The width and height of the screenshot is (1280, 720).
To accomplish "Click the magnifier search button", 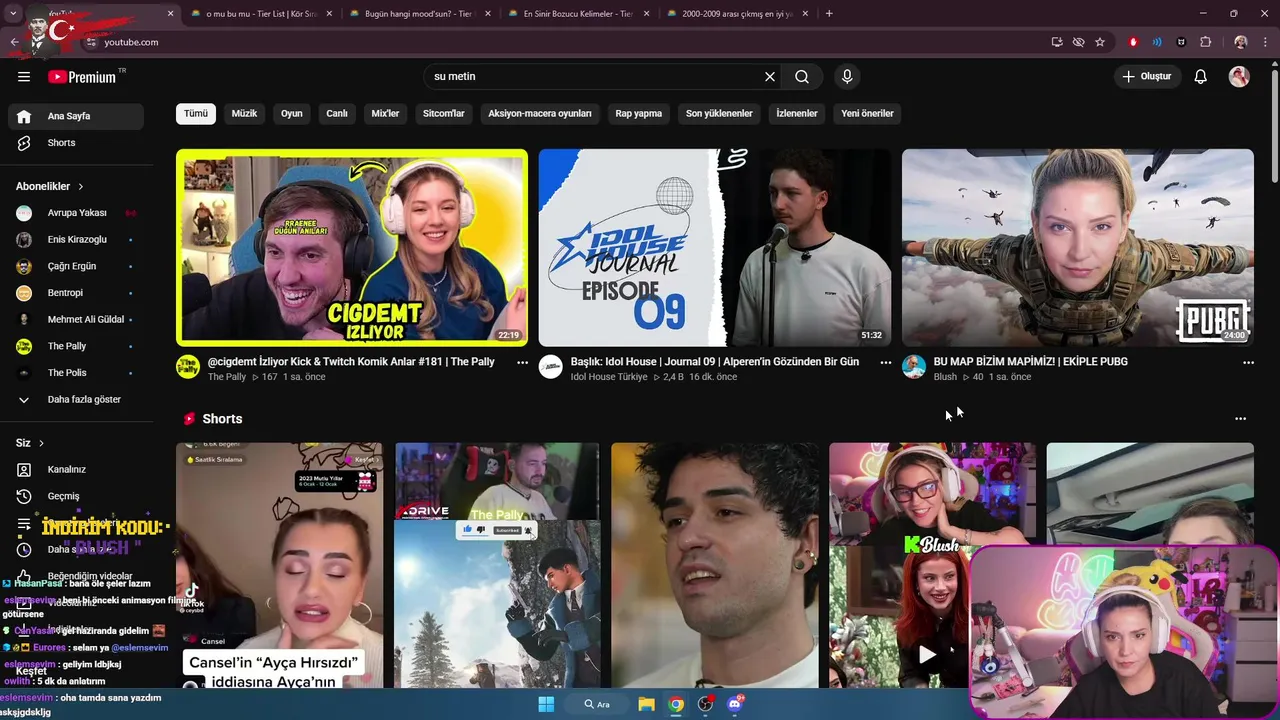I will pyautogui.click(x=802, y=77).
